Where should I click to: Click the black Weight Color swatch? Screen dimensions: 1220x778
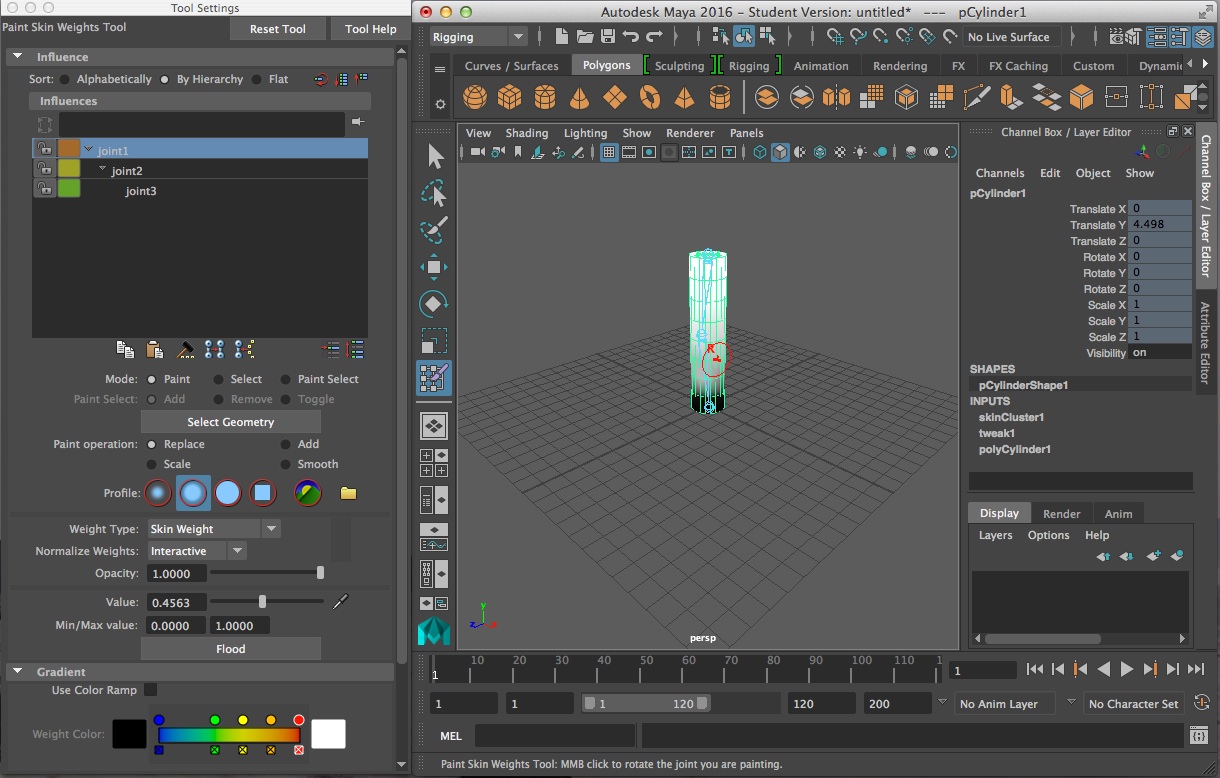coord(130,734)
